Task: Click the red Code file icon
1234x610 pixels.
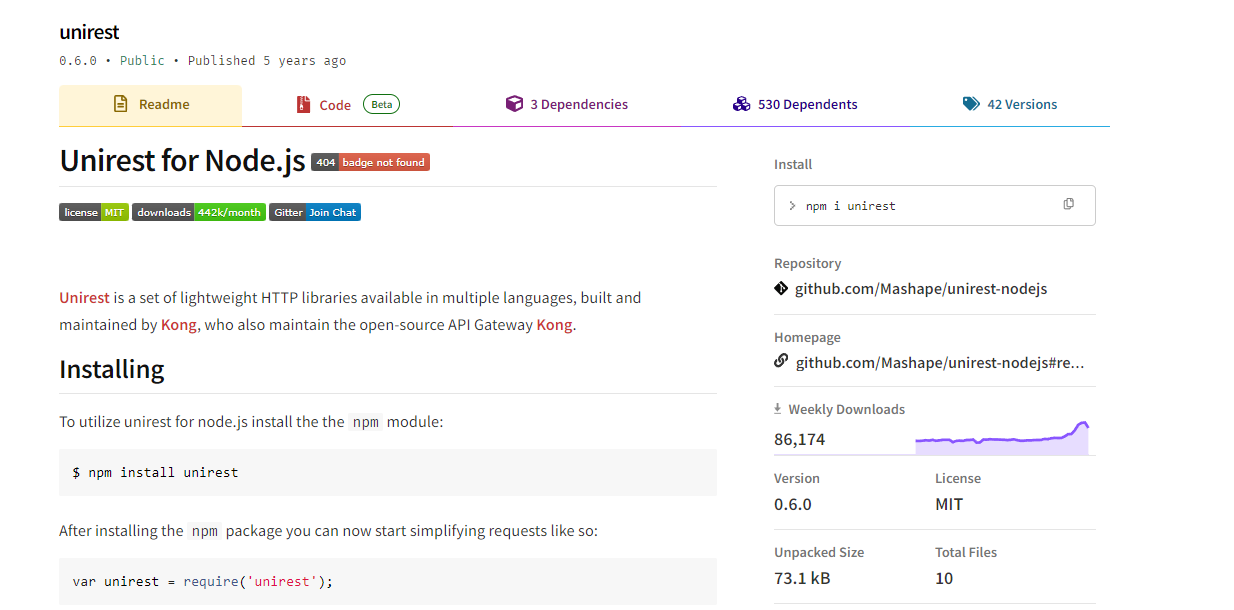Action: (x=303, y=104)
